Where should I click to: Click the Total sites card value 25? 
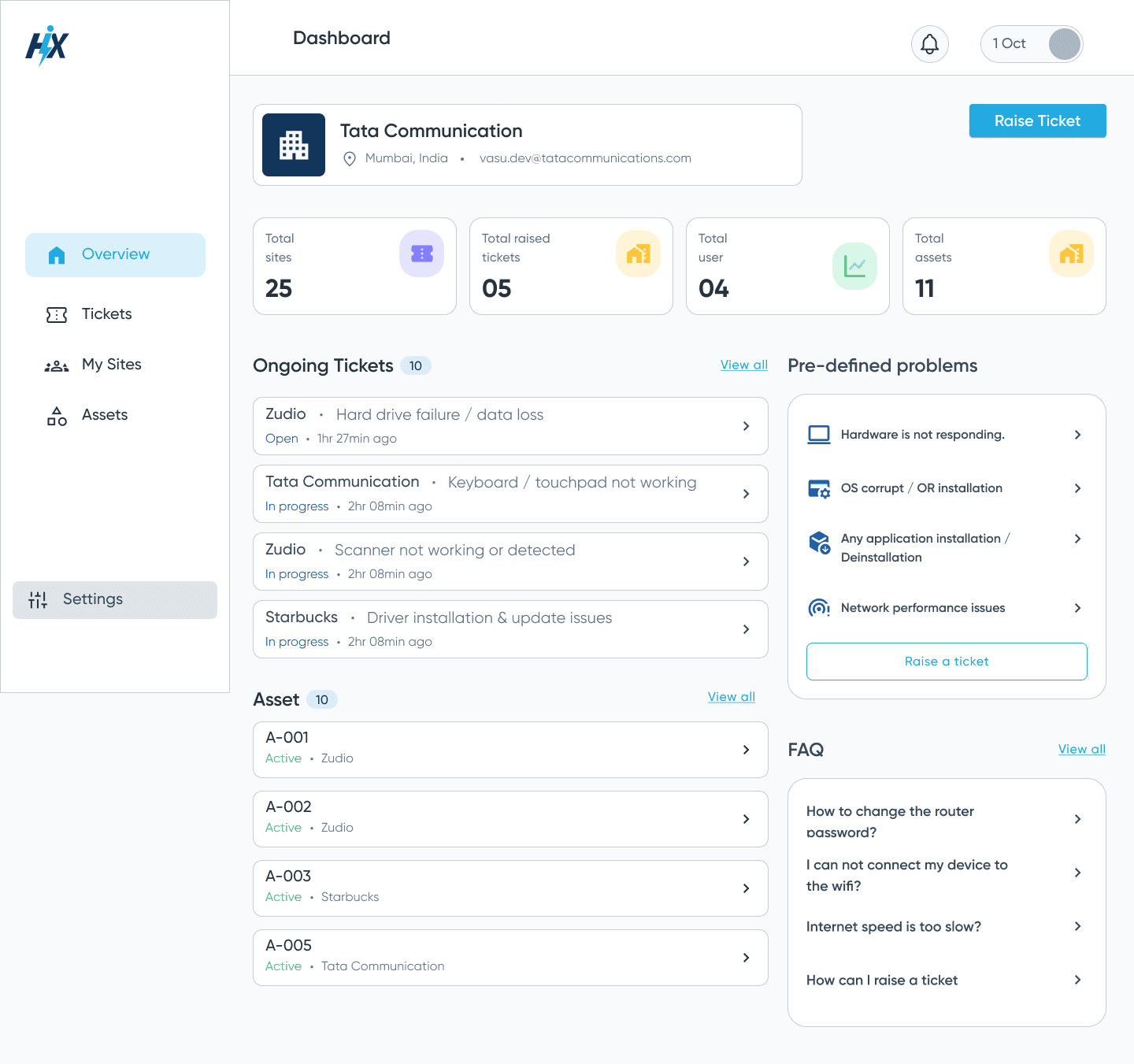click(x=279, y=288)
